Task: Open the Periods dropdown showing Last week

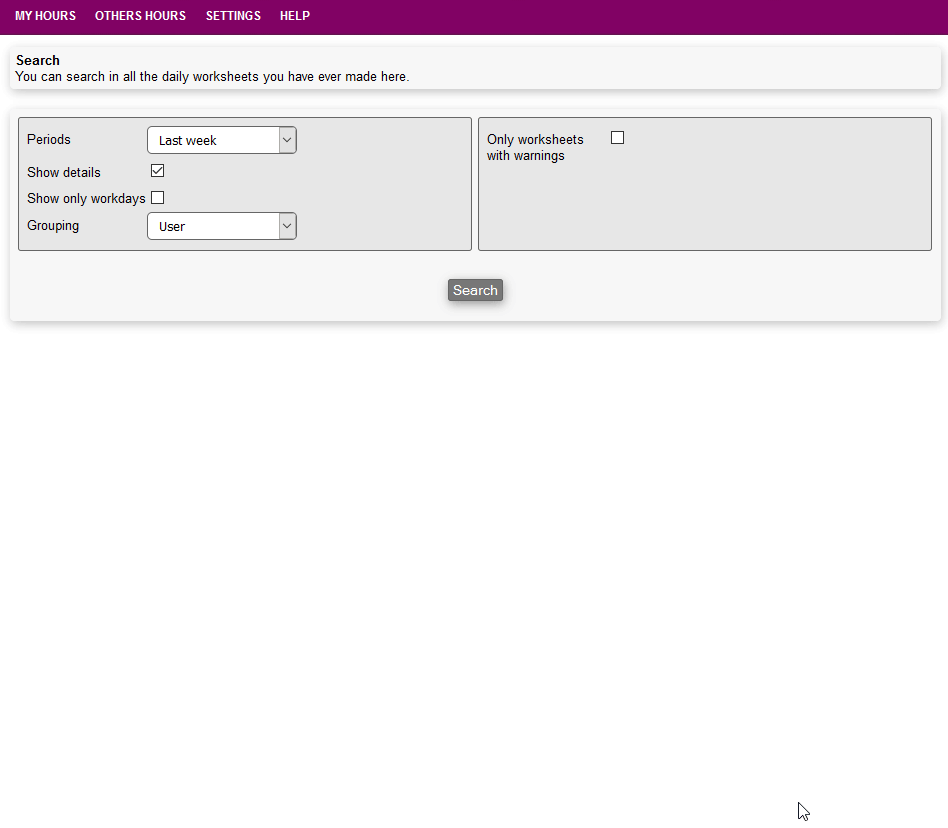Action: pyautogui.click(x=213, y=141)
